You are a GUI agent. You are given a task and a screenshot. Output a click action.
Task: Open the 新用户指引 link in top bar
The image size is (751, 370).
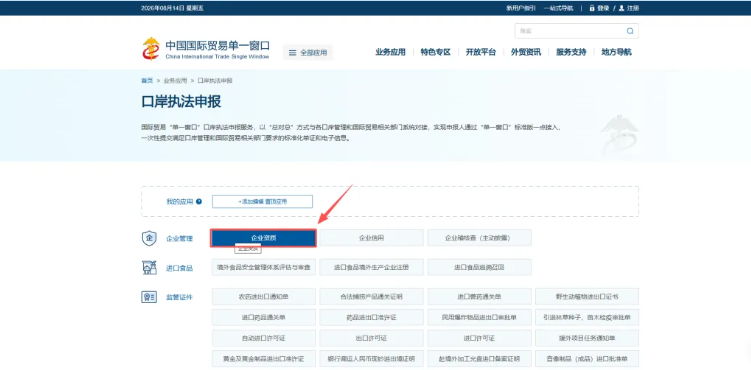(521, 8)
